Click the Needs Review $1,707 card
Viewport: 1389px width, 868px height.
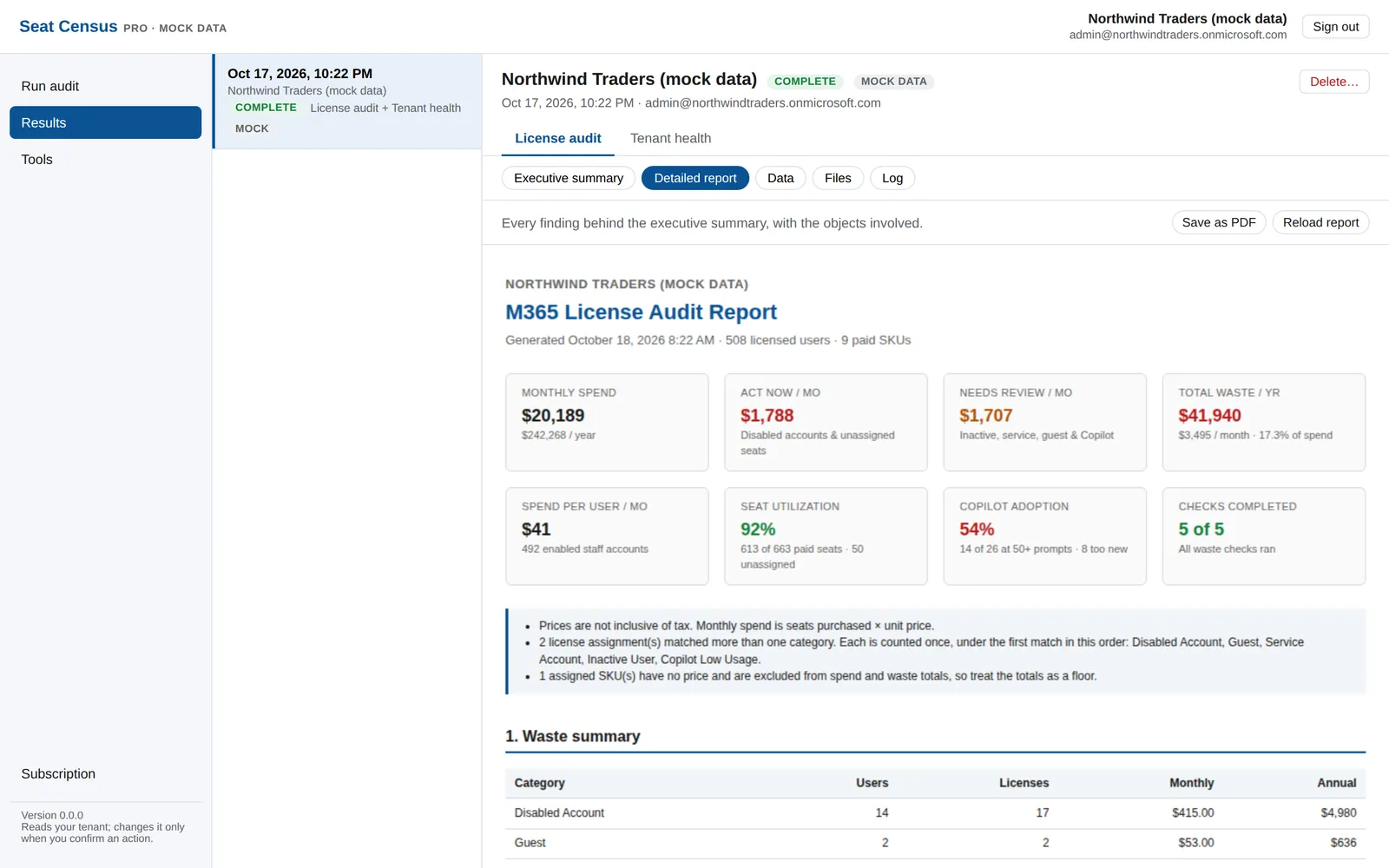(x=1044, y=423)
